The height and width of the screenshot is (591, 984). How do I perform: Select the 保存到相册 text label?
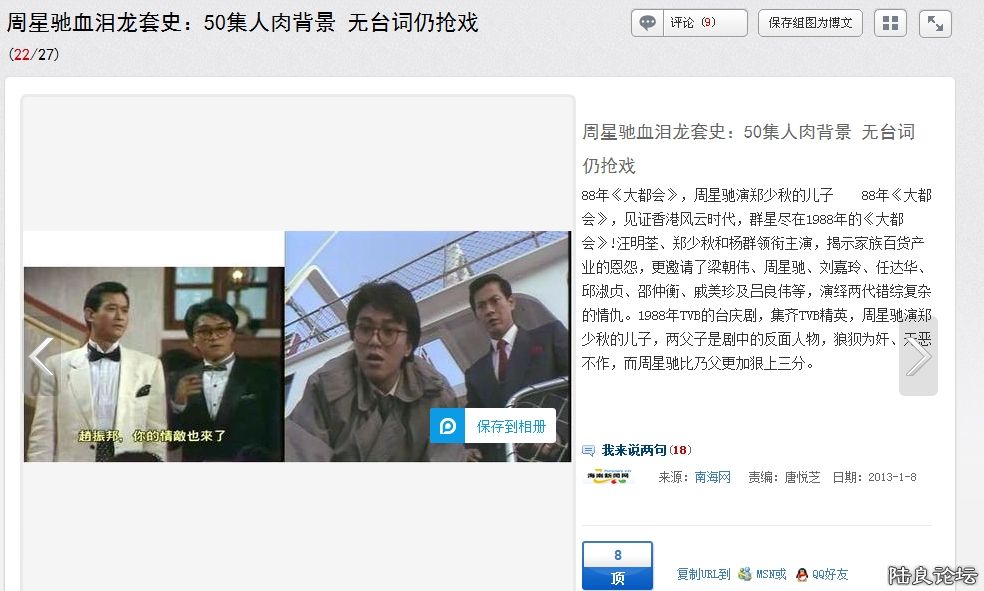[511, 426]
